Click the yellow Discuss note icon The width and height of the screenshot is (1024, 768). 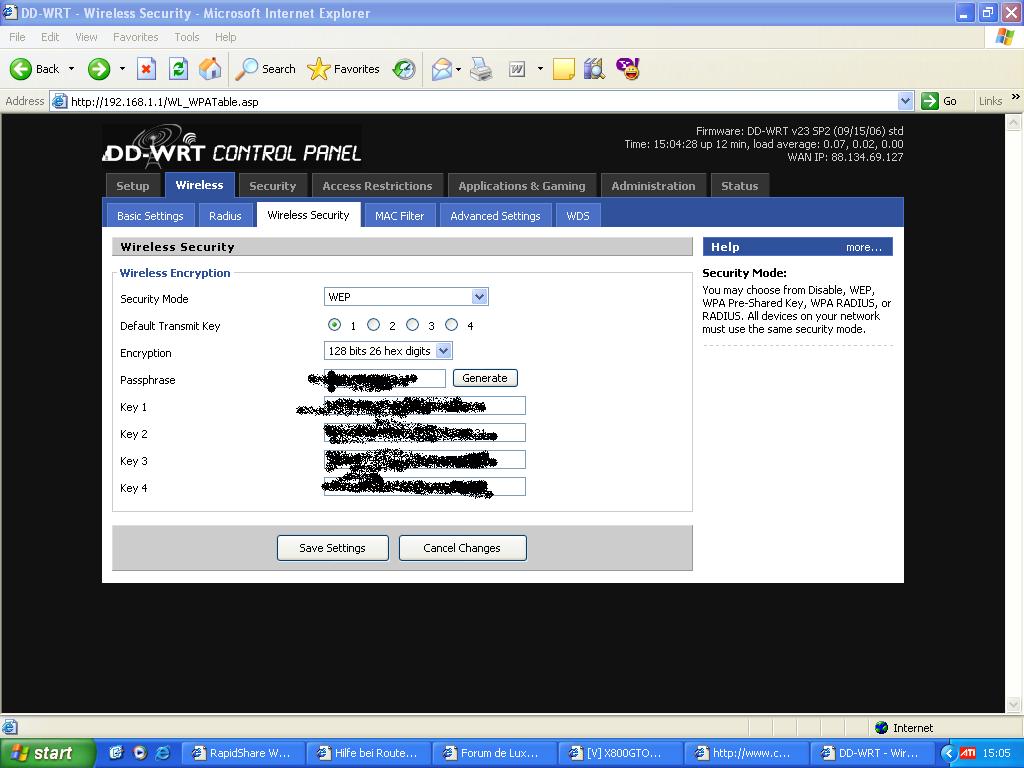(564, 69)
